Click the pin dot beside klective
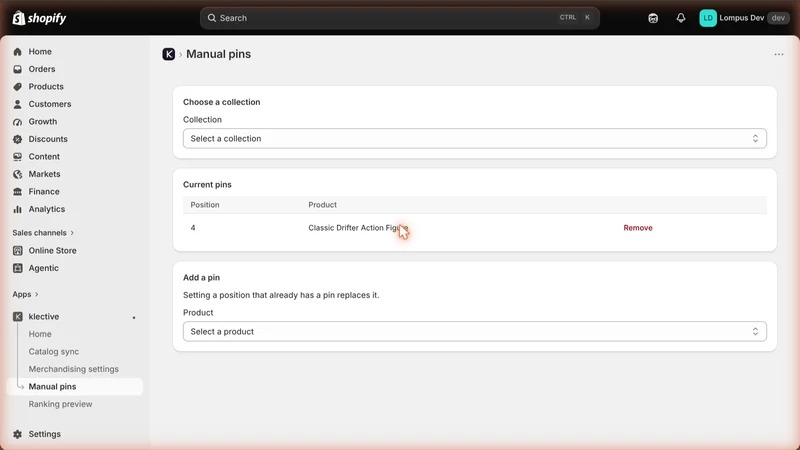Screen dimensions: 800x450 pos(134,317)
